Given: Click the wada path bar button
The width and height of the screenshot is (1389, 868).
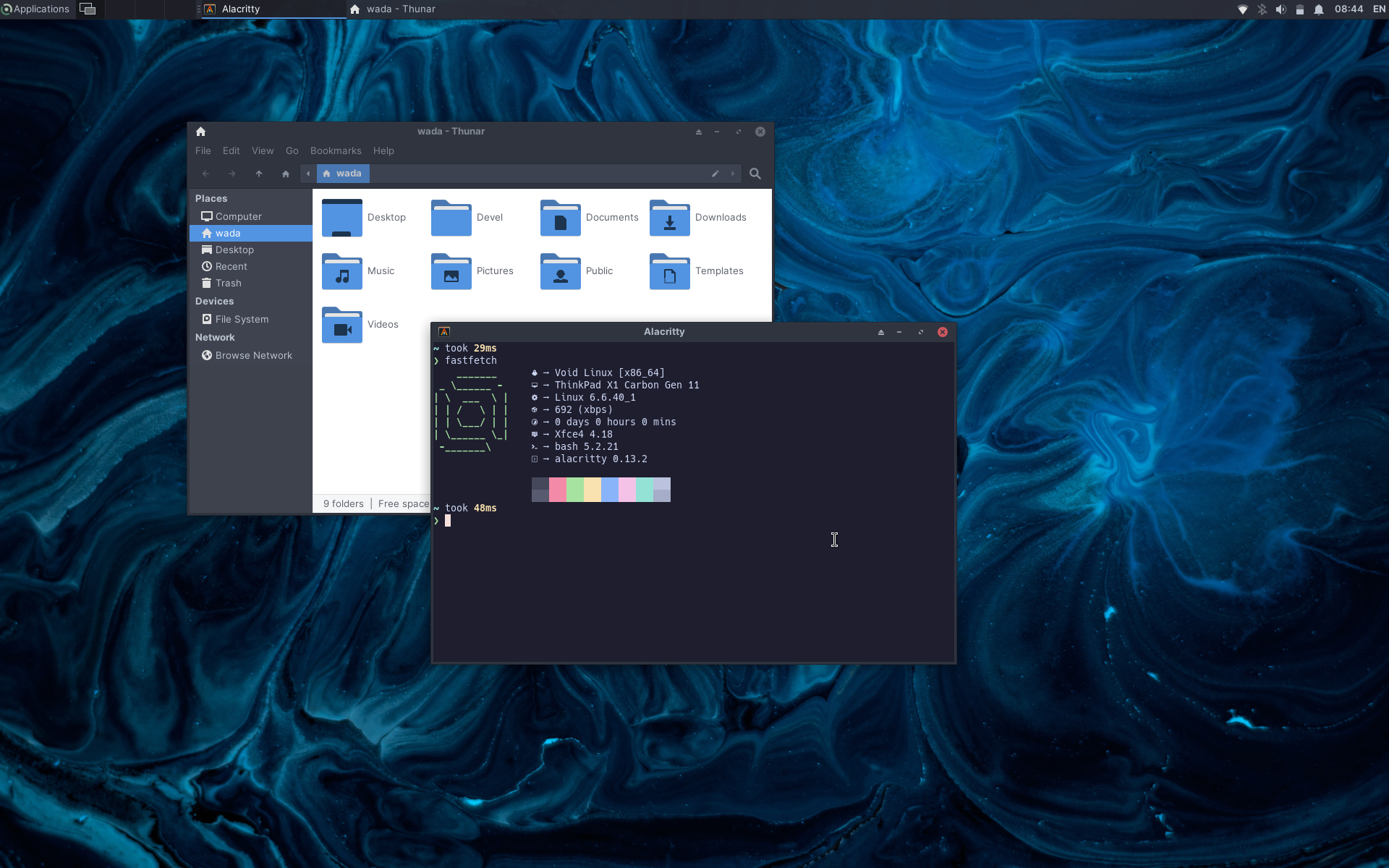Looking at the screenshot, I should pyautogui.click(x=343, y=174).
